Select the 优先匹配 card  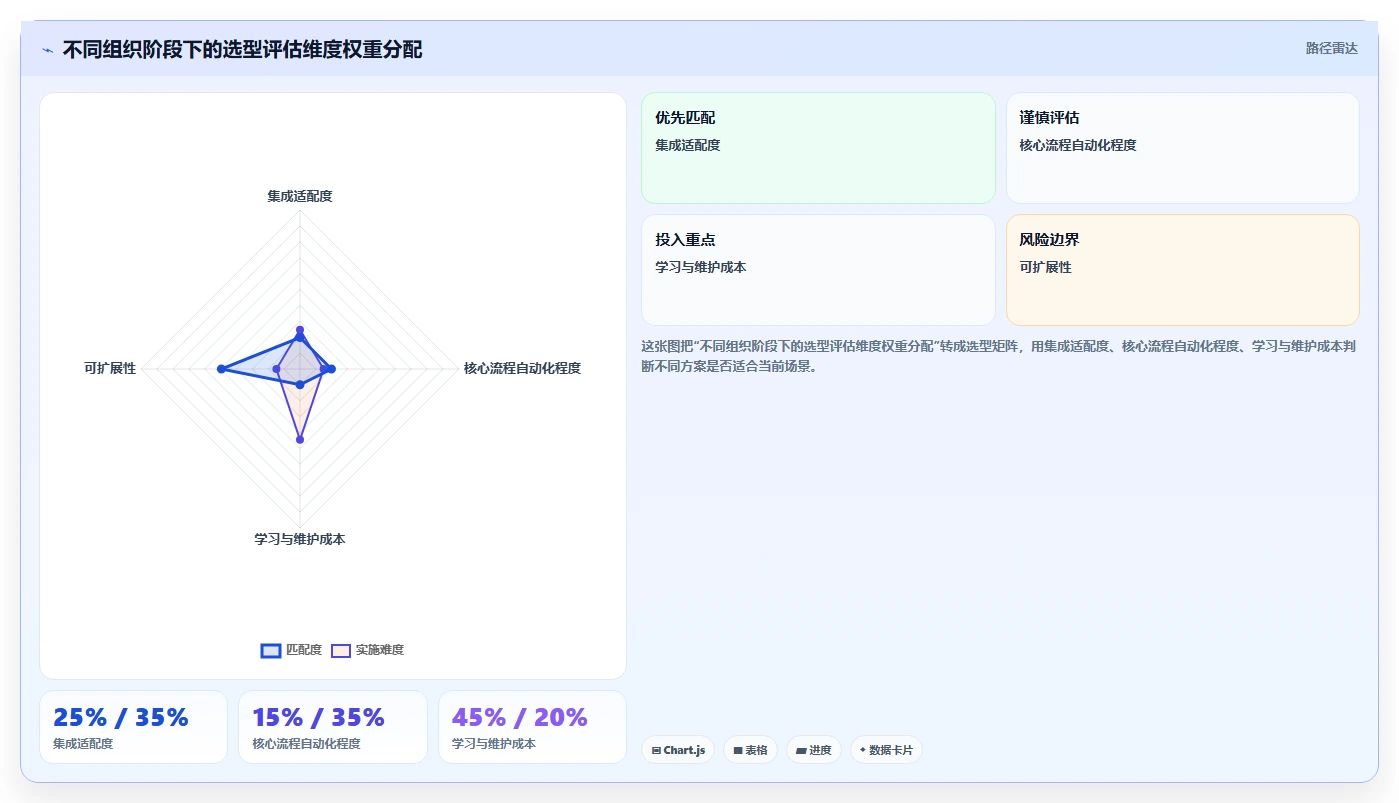(x=818, y=148)
